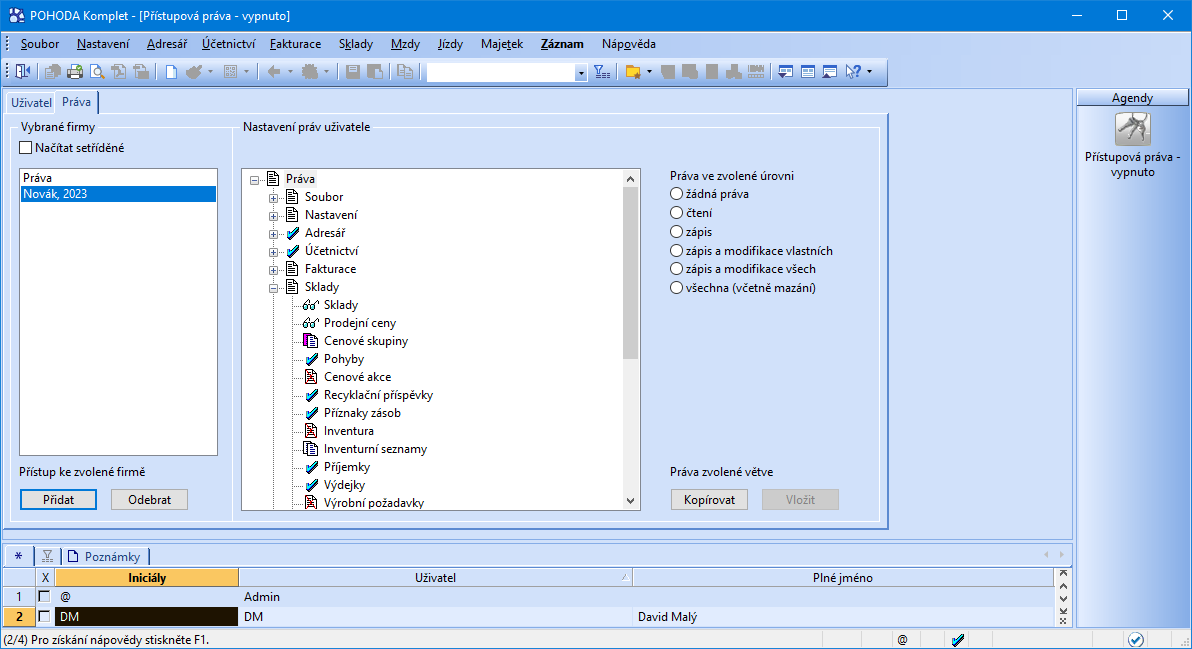The image size is (1192, 649).
Task: Select zápis a modifikace všech option
Action: 676,268
